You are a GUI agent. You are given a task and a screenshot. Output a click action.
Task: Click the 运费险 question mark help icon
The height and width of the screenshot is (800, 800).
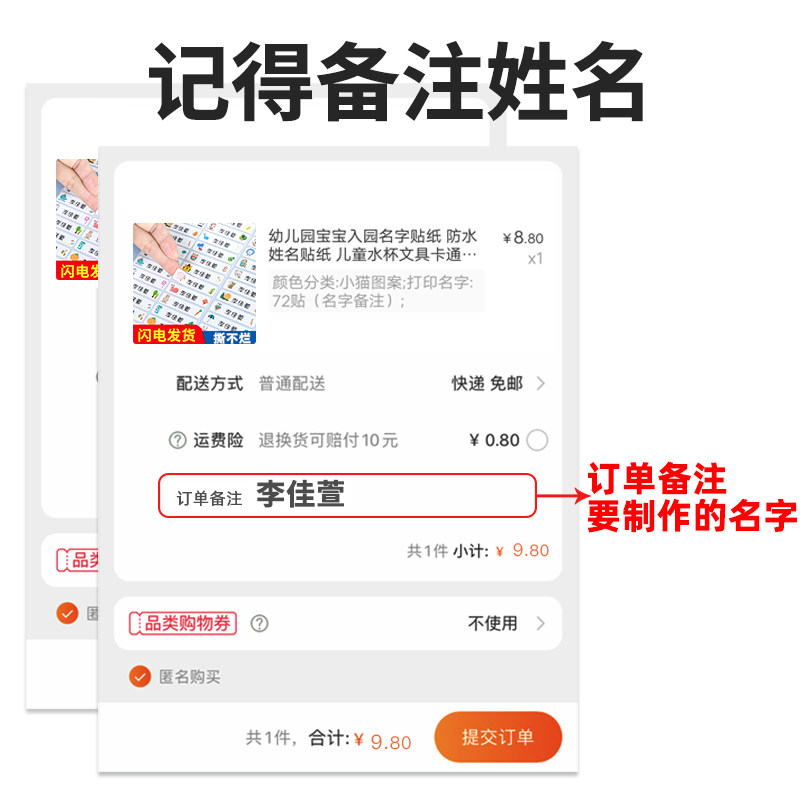click(178, 440)
